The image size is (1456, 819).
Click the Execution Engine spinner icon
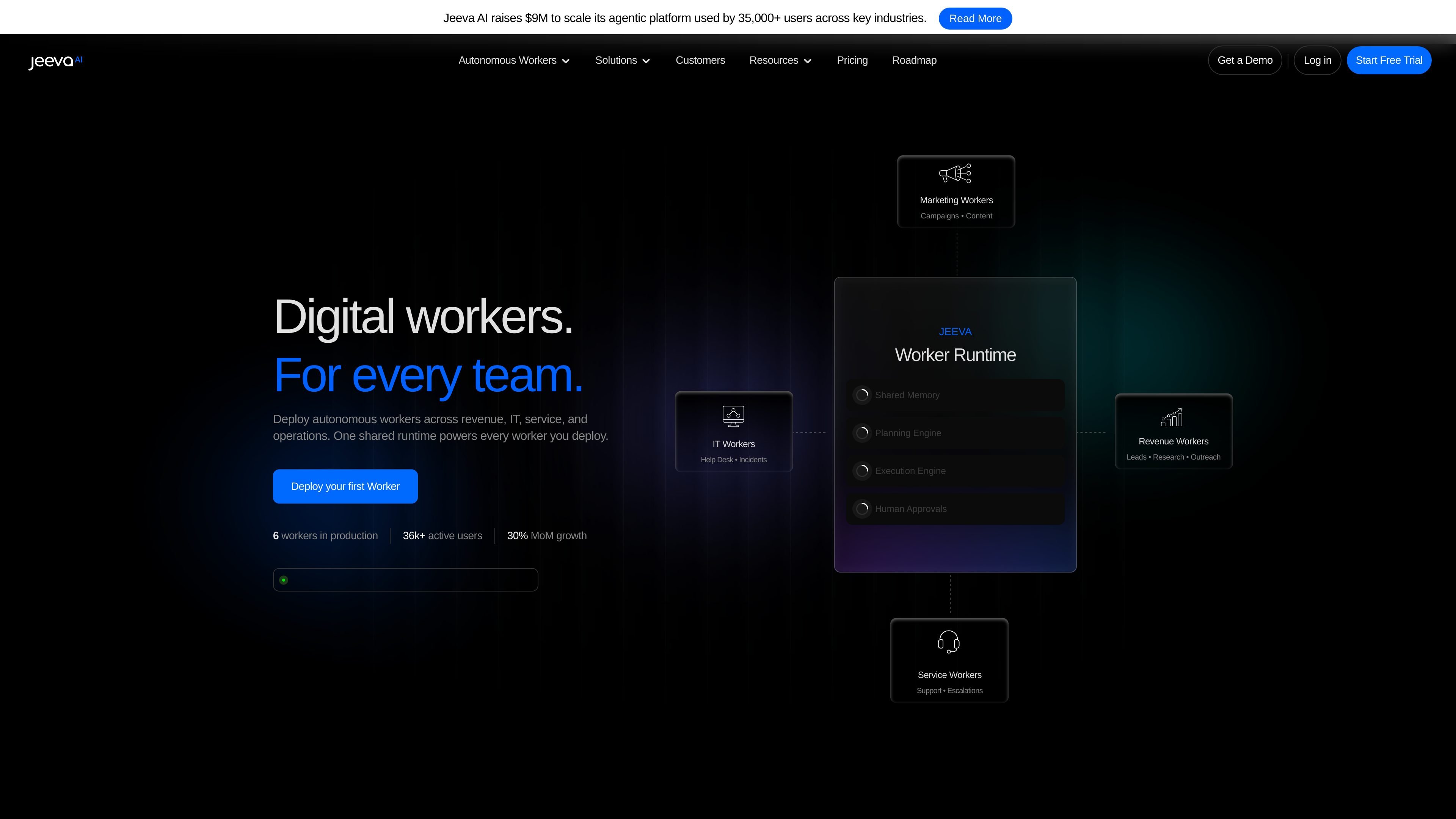(x=862, y=470)
